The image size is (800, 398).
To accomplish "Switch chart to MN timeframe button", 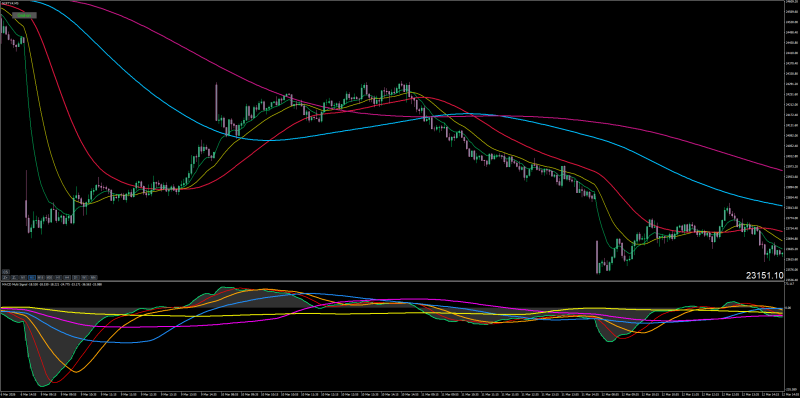I will coord(93,278).
